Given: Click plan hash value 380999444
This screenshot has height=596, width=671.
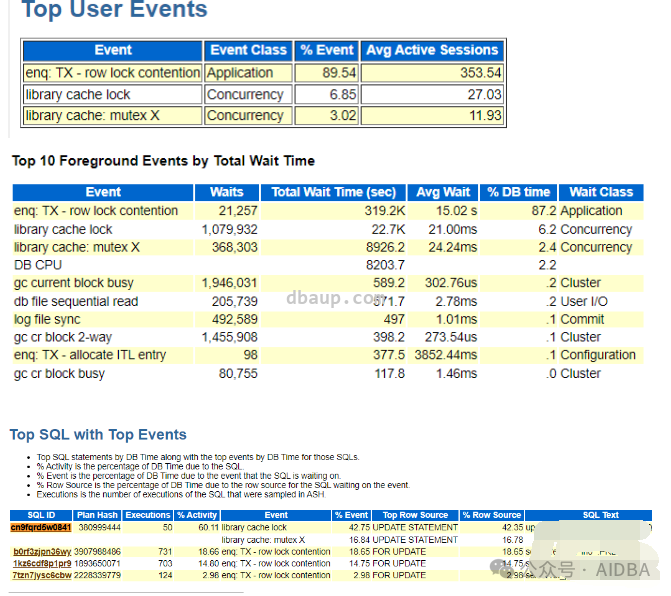Looking at the screenshot, I should 99,528.
